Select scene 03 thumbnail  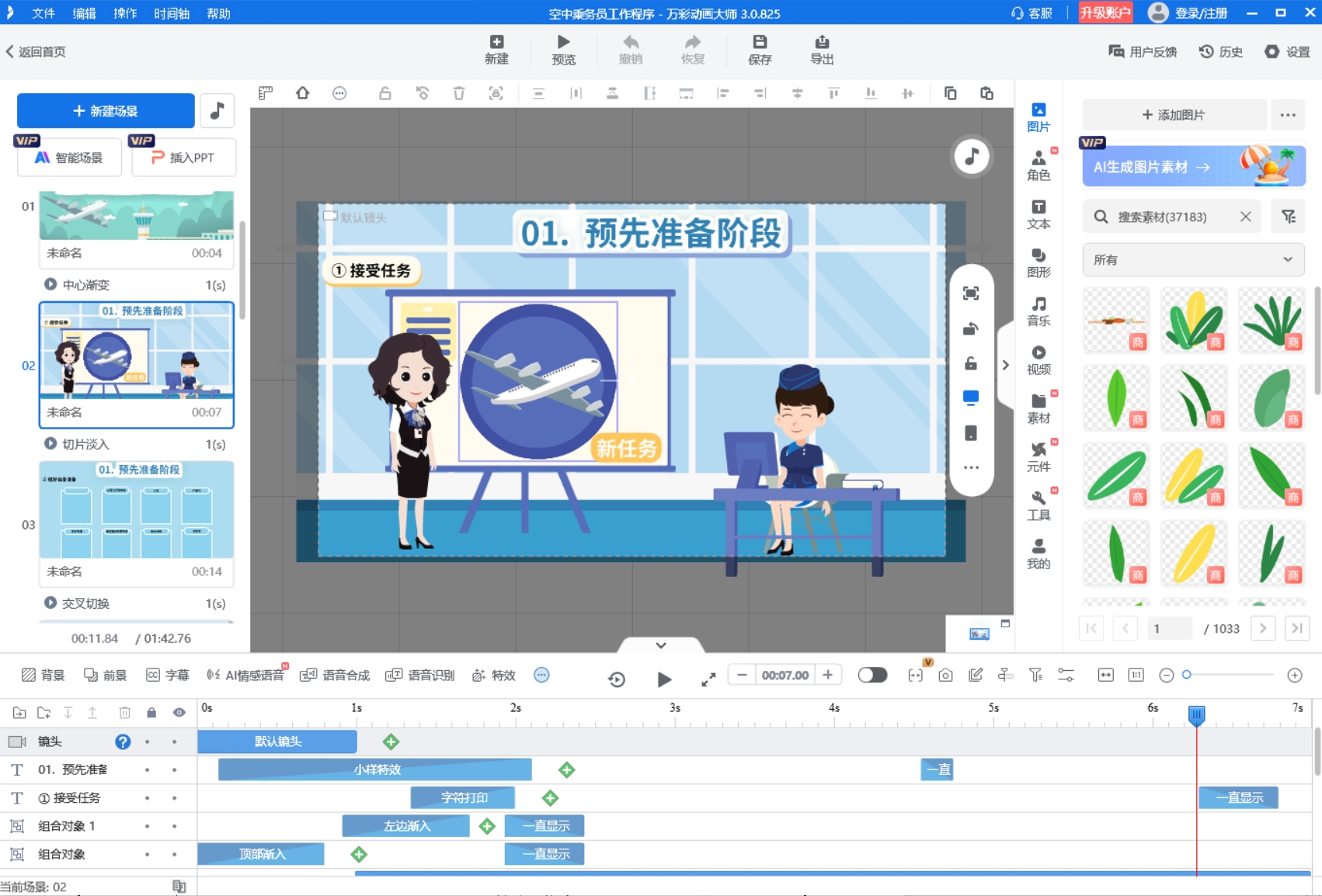[x=137, y=510]
